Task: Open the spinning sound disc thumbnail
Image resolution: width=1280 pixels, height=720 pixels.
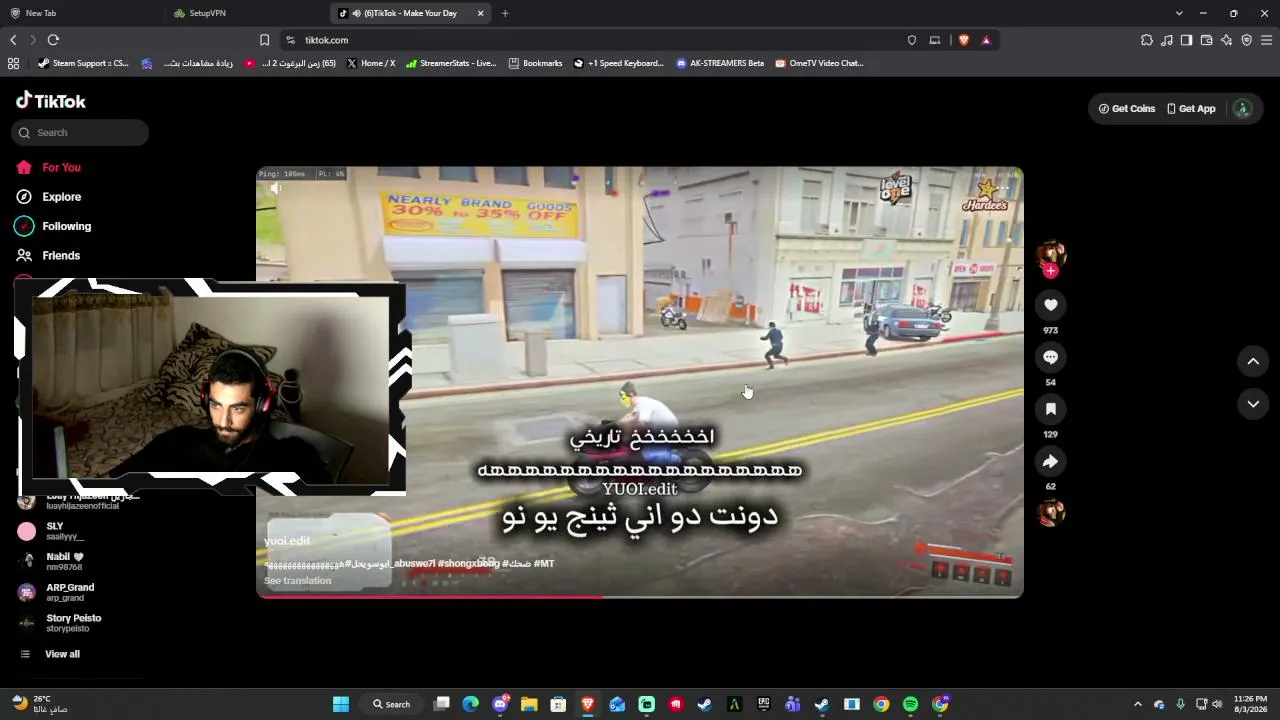Action: 1050,513
